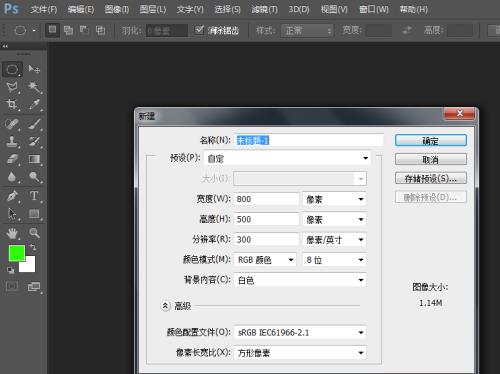
Task: Select the Eraser tool
Action: [12, 159]
